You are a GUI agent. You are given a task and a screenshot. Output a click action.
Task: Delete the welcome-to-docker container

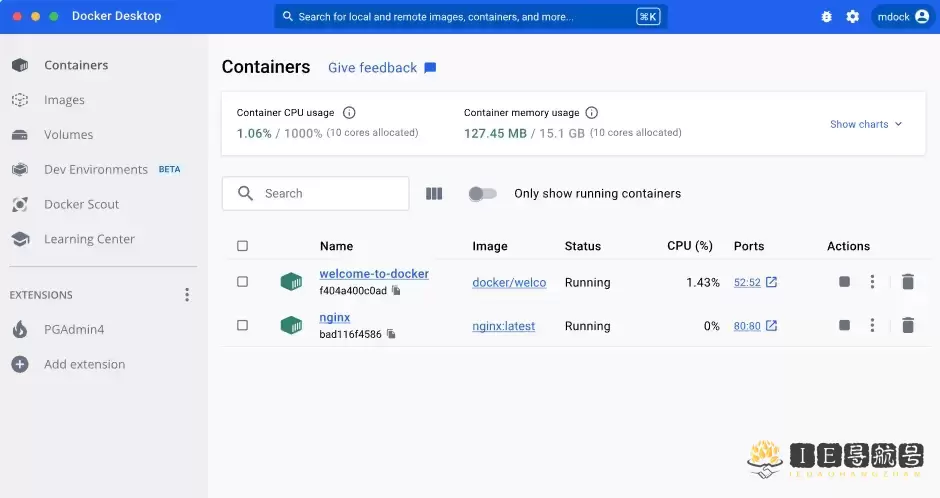pyautogui.click(x=908, y=282)
